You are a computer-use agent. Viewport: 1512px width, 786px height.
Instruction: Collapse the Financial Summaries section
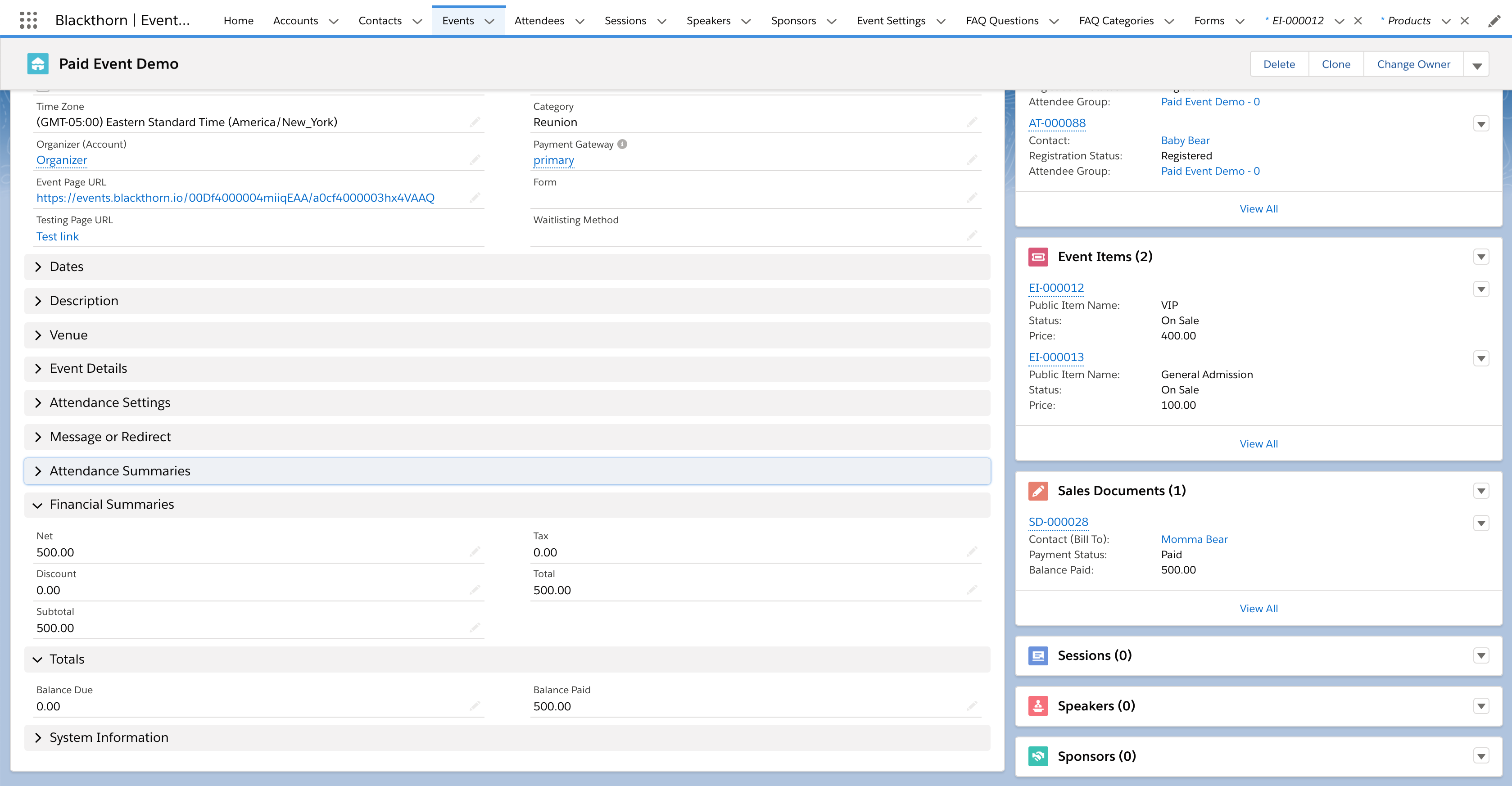pos(112,504)
